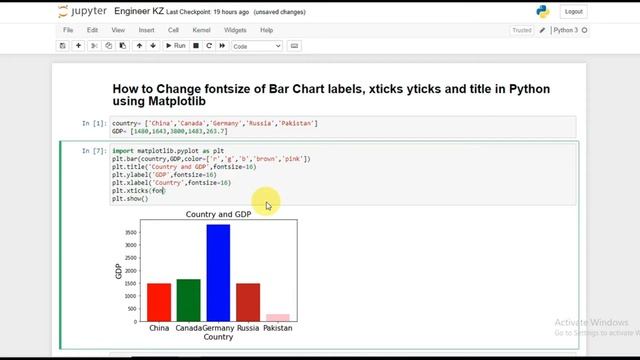Viewport: 640px width, 360px height.
Task: Click Last Checkpoint: 19 hours ago text
Action: pyautogui.click(x=207, y=12)
